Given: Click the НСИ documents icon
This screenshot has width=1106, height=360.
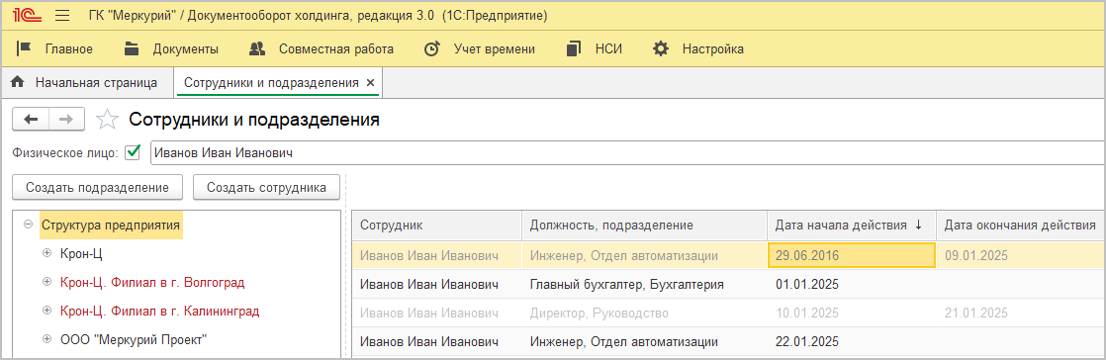Looking at the screenshot, I should coord(574,49).
